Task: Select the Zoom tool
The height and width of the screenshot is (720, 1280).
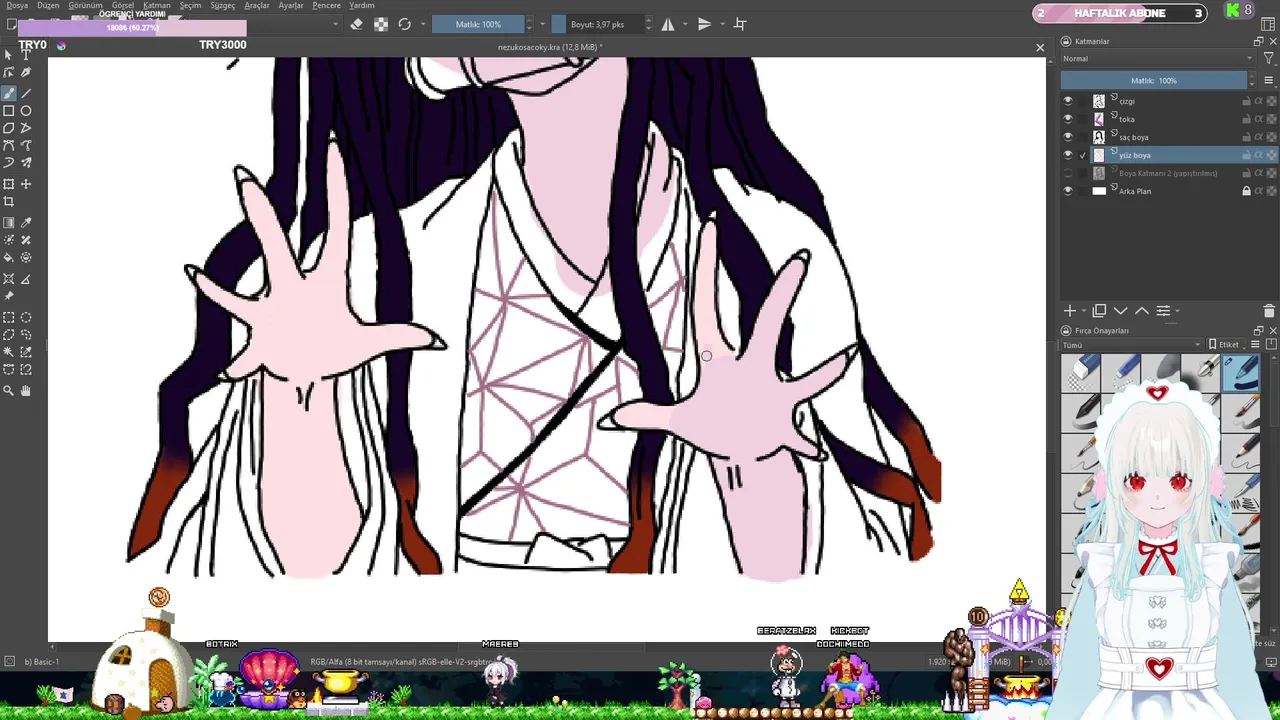Action: point(9,391)
